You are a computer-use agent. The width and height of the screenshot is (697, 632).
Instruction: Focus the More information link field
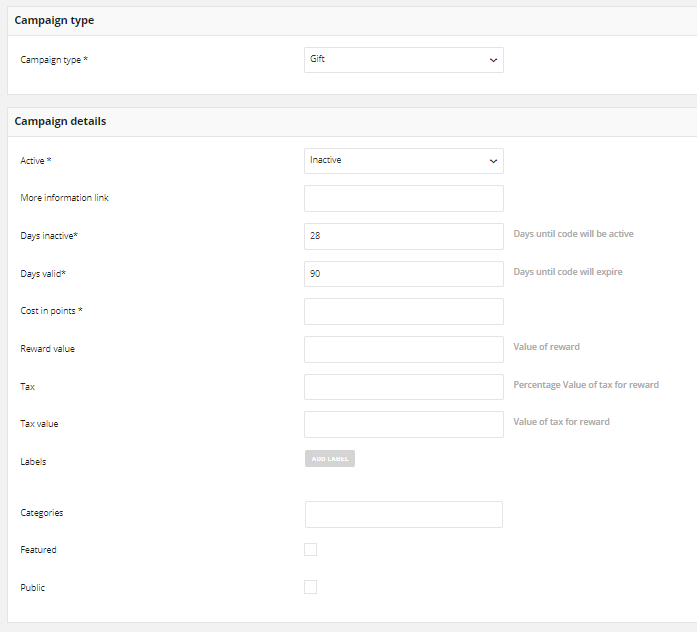(404, 198)
